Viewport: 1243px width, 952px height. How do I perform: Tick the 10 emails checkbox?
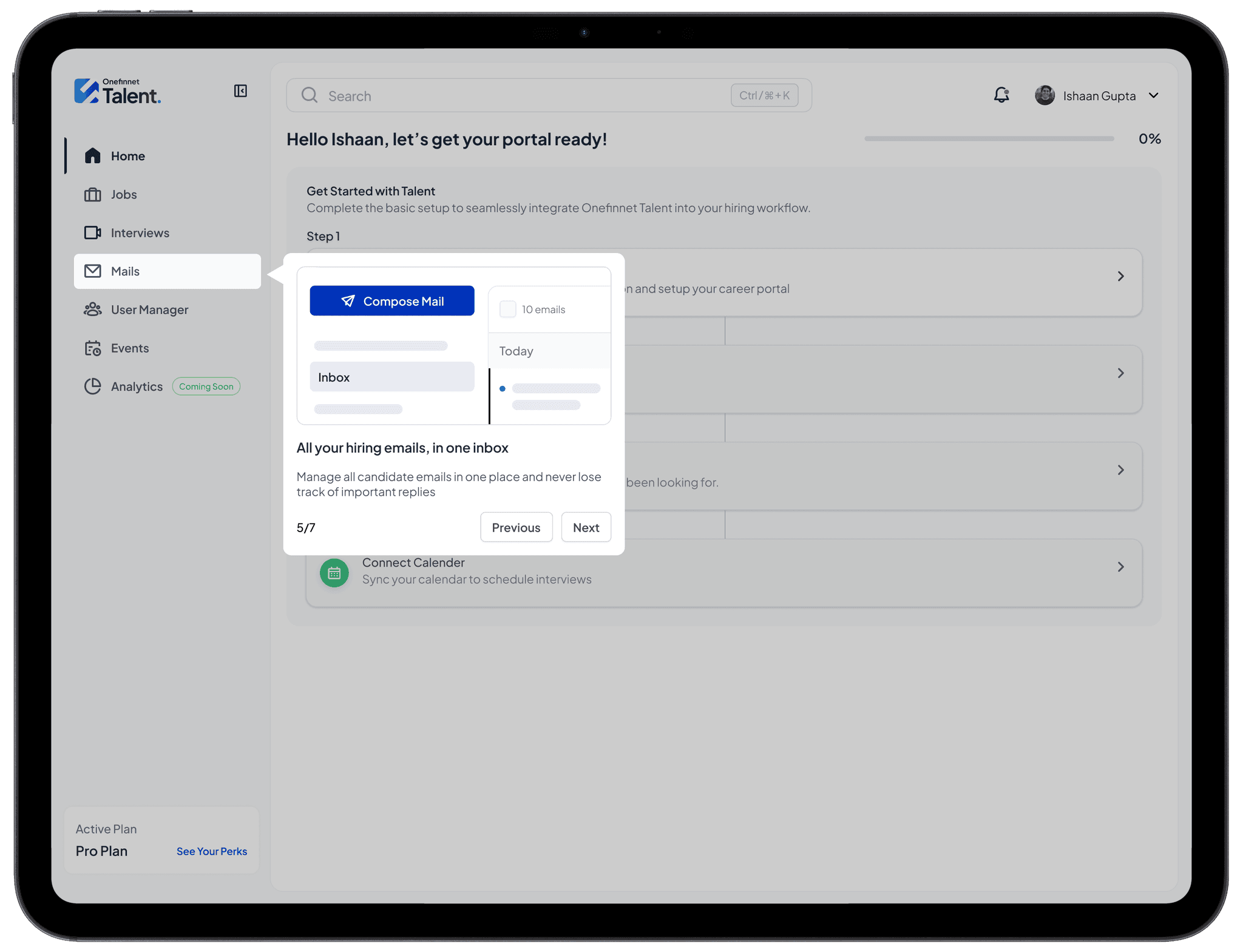[507, 309]
